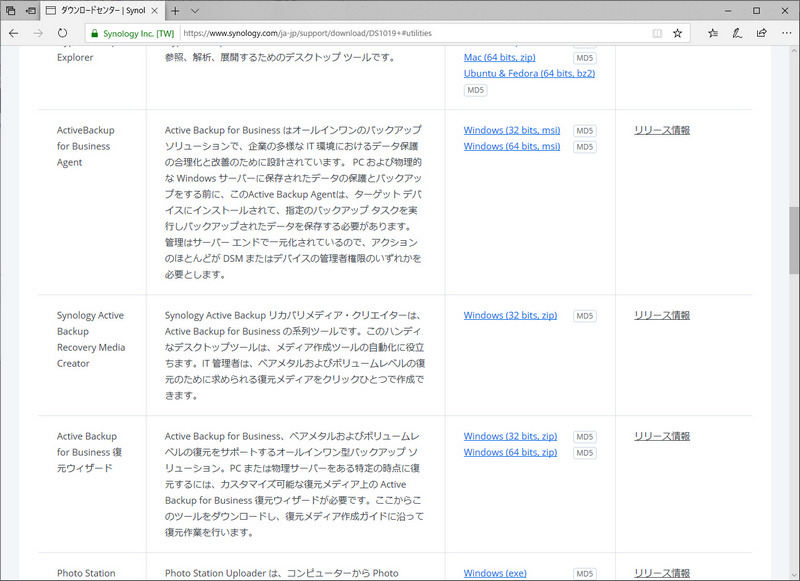The height and width of the screenshot is (581, 800).
Task: Refresh the Synology download page
Action: click(x=62, y=33)
